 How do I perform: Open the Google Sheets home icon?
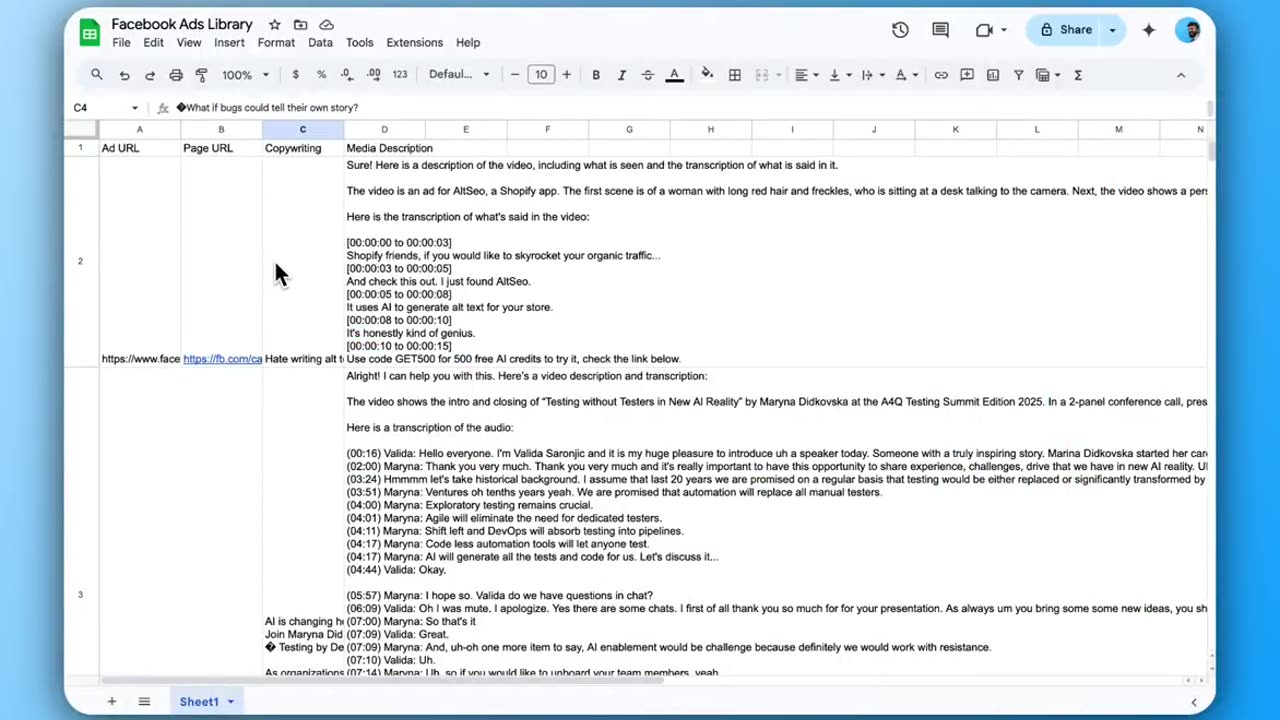tap(90, 33)
